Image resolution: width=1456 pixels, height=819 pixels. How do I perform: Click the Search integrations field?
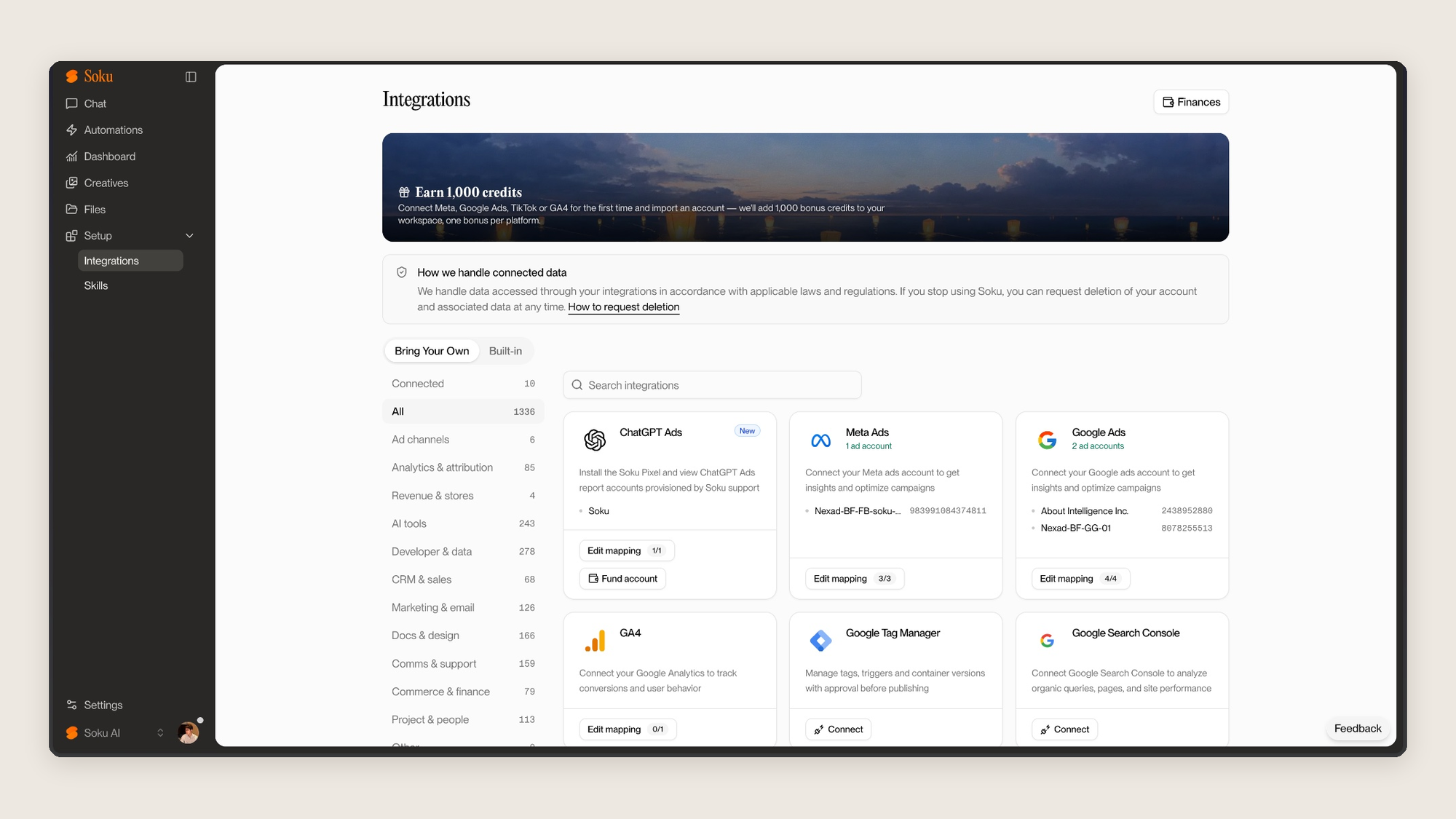(712, 385)
